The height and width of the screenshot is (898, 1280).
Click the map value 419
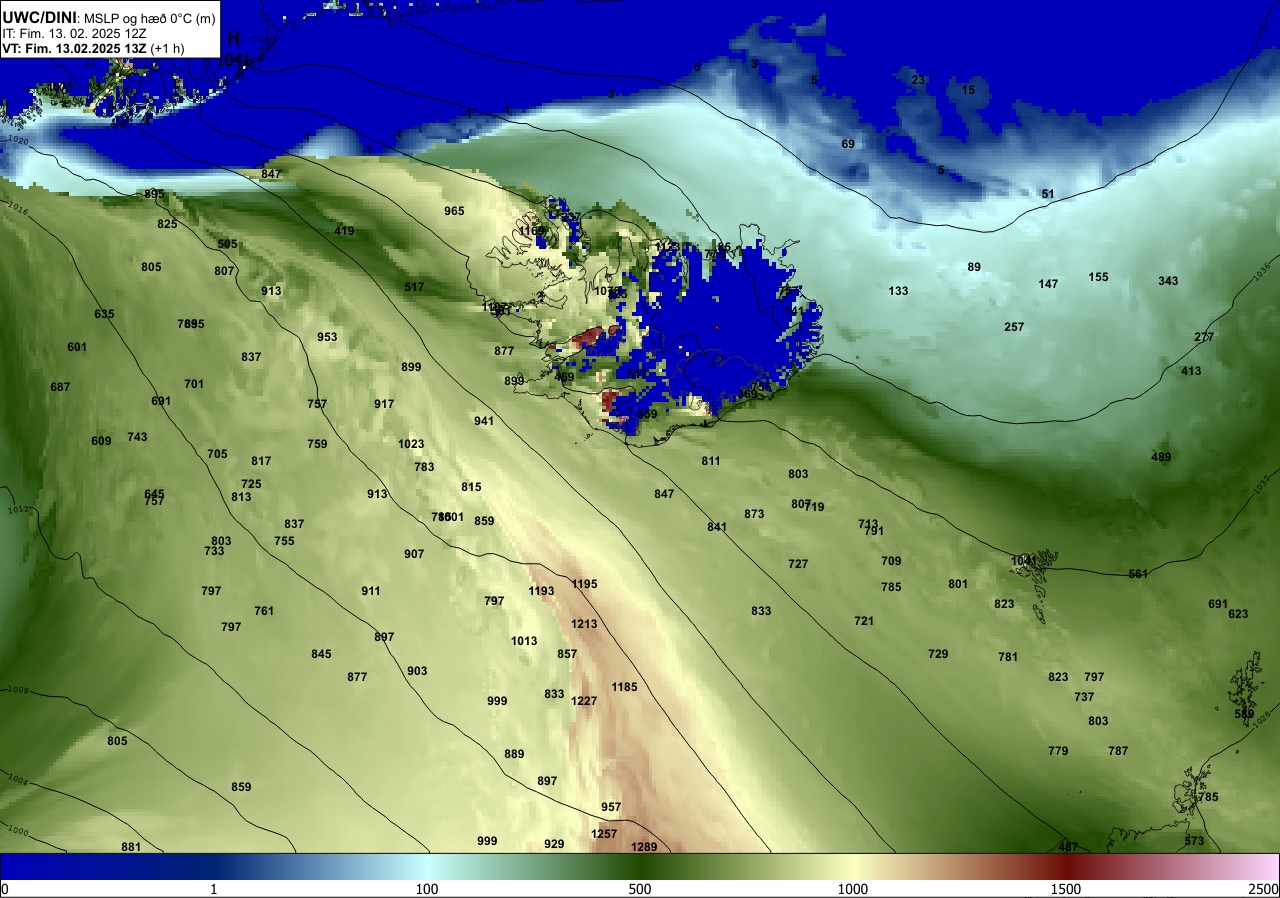344,231
